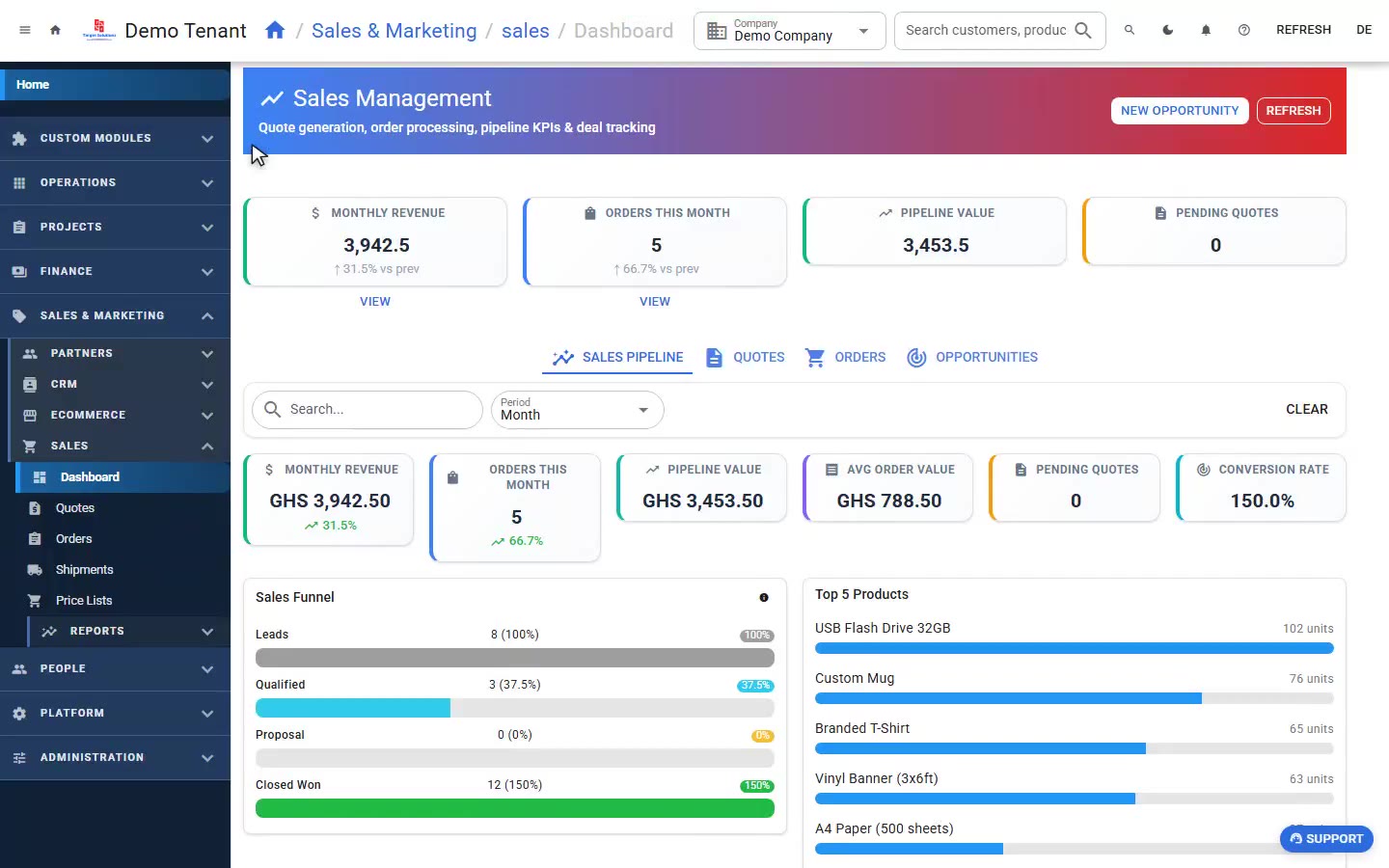
Task: Open the help question mark icon
Action: pos(1244,30)
